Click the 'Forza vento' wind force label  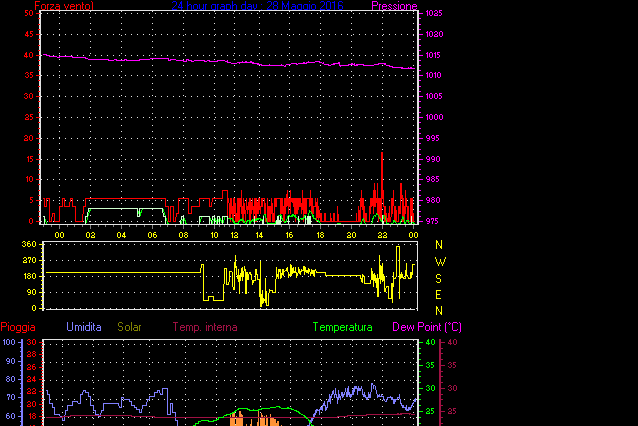(x=64, y=6)
